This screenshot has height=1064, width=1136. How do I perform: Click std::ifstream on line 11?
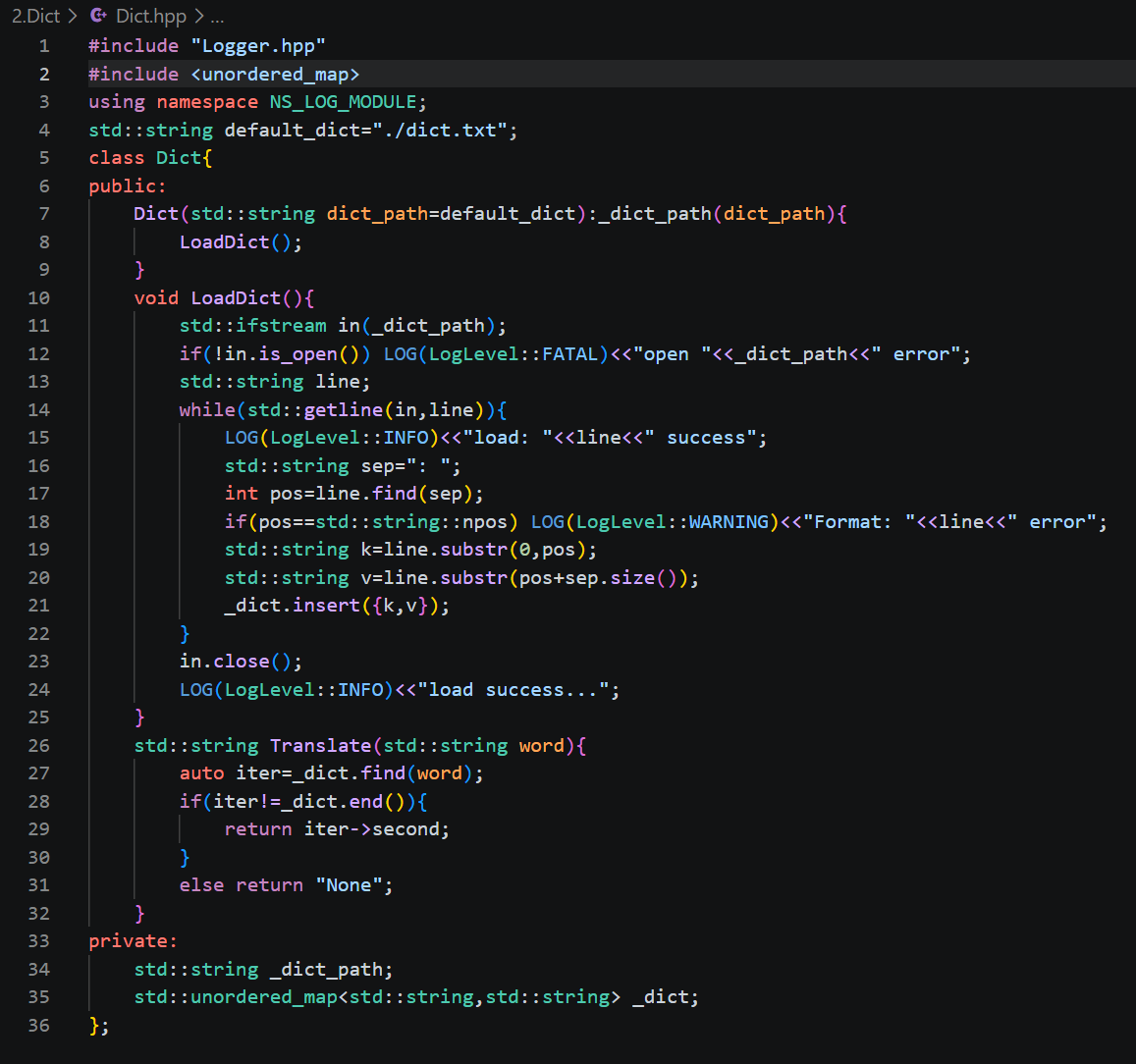(253, 326)
